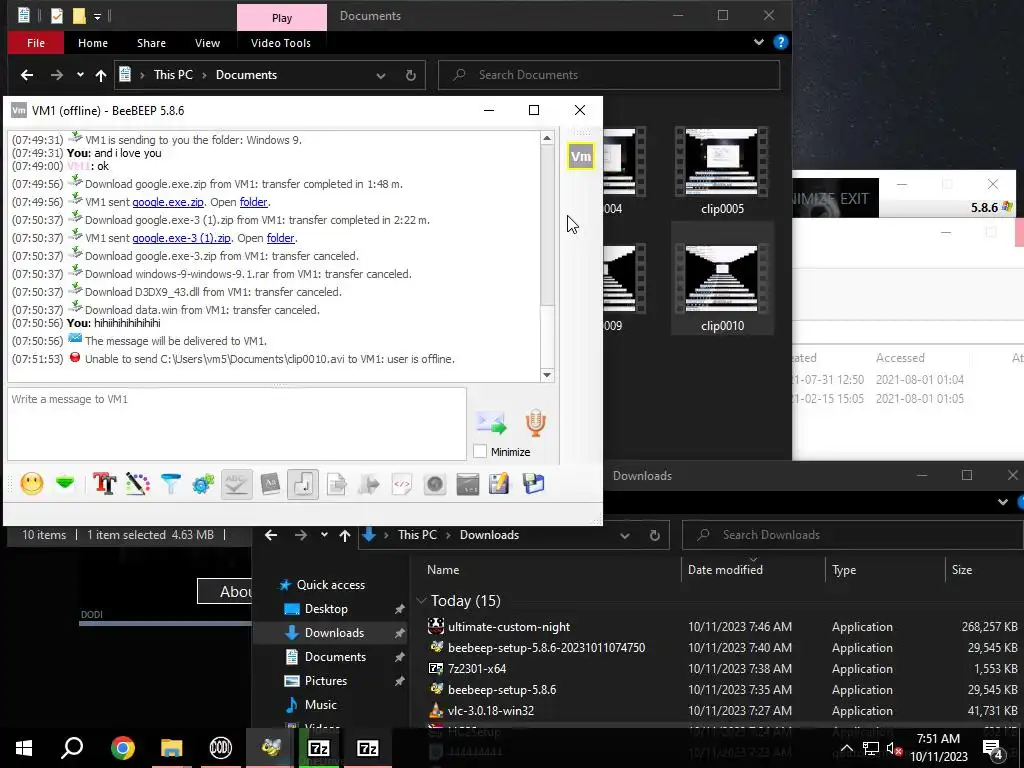Open the google.exe-3 (1).zip link

point(182,238)
